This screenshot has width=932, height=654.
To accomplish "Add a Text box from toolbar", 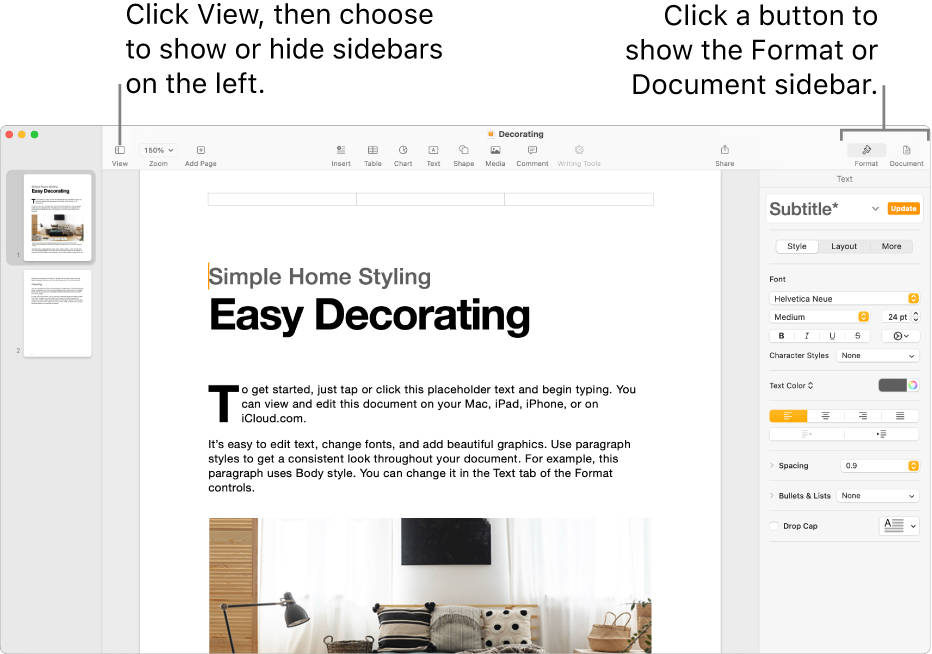I will (x=433, y=152).
